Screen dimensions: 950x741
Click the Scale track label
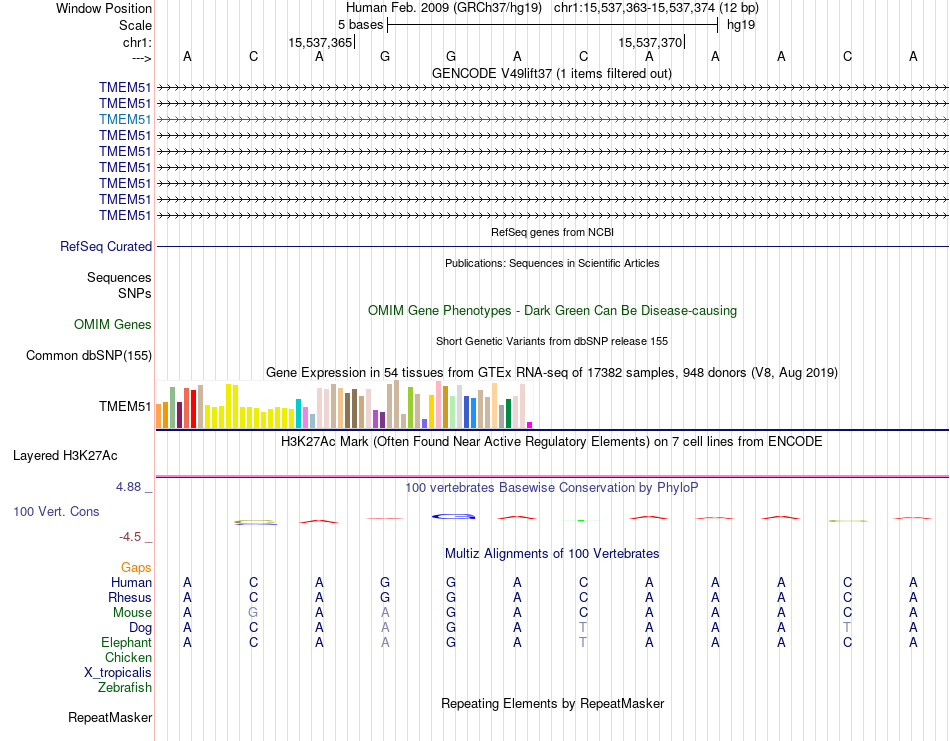point(135,25)
